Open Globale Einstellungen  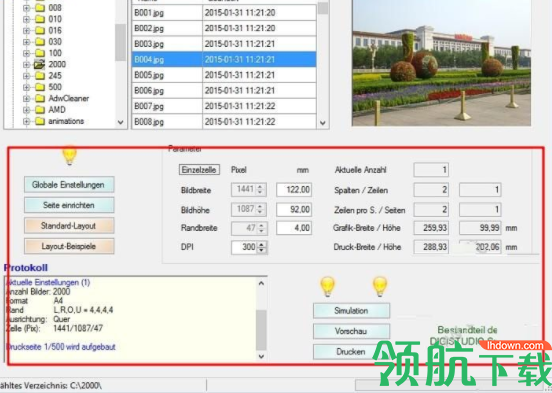(69, 185)
